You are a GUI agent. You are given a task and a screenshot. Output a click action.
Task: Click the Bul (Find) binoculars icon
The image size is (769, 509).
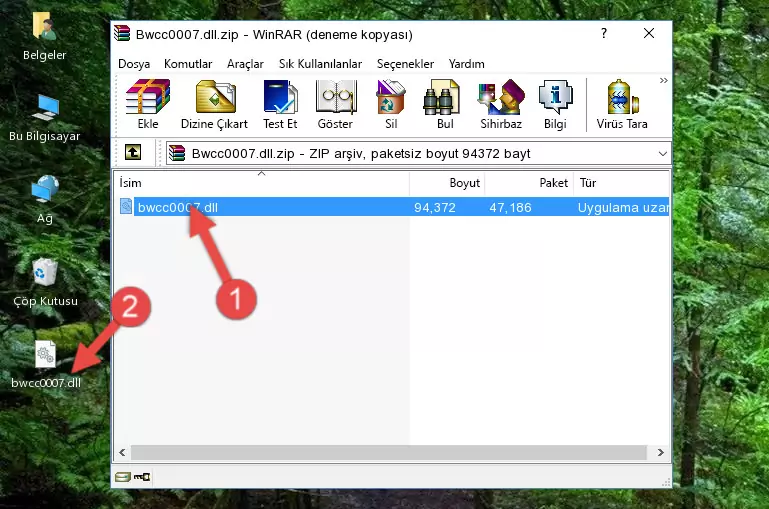[444, 104]
